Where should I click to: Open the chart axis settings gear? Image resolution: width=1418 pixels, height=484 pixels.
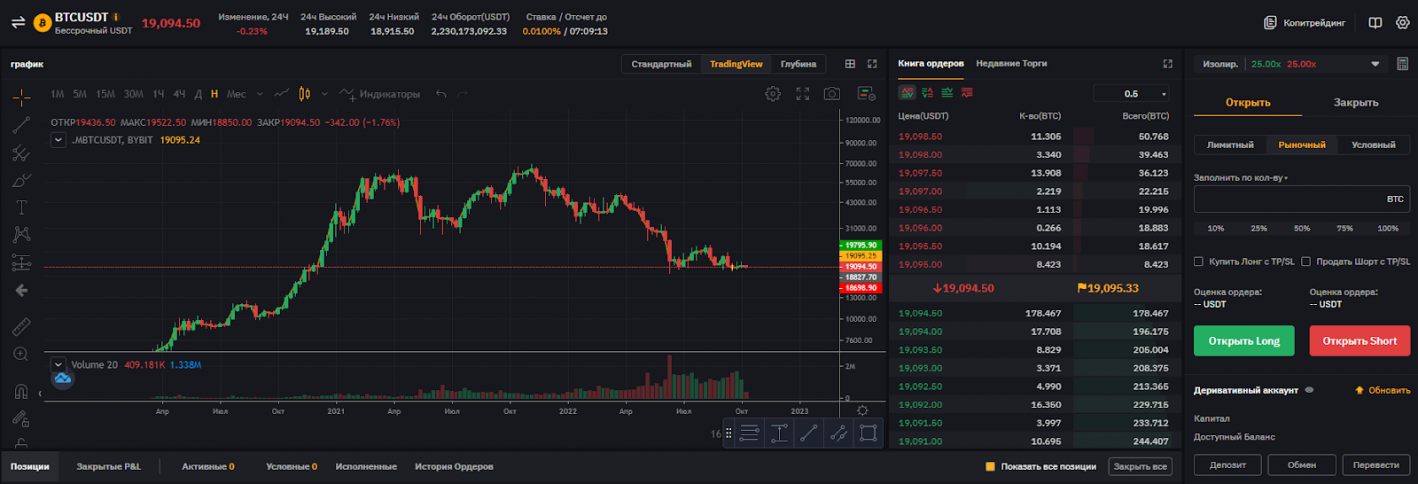coord(862,410)
